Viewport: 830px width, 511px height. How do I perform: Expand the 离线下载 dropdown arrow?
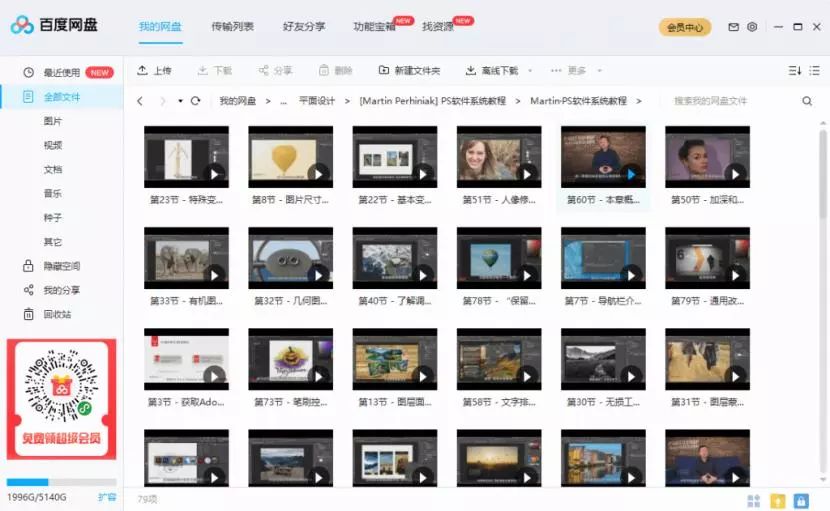point(530,70)
